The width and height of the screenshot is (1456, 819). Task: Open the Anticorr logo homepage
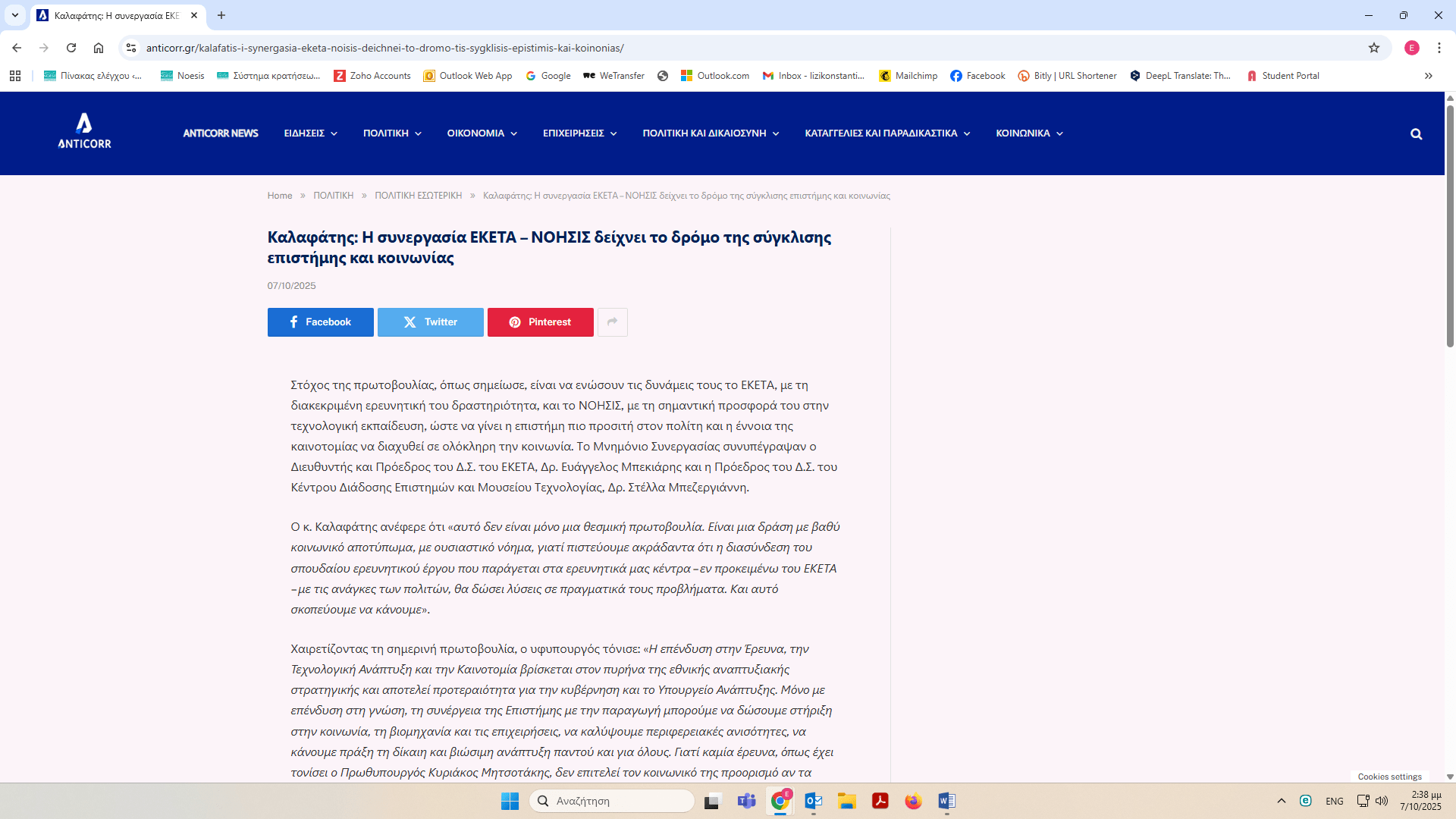[84, 132]
